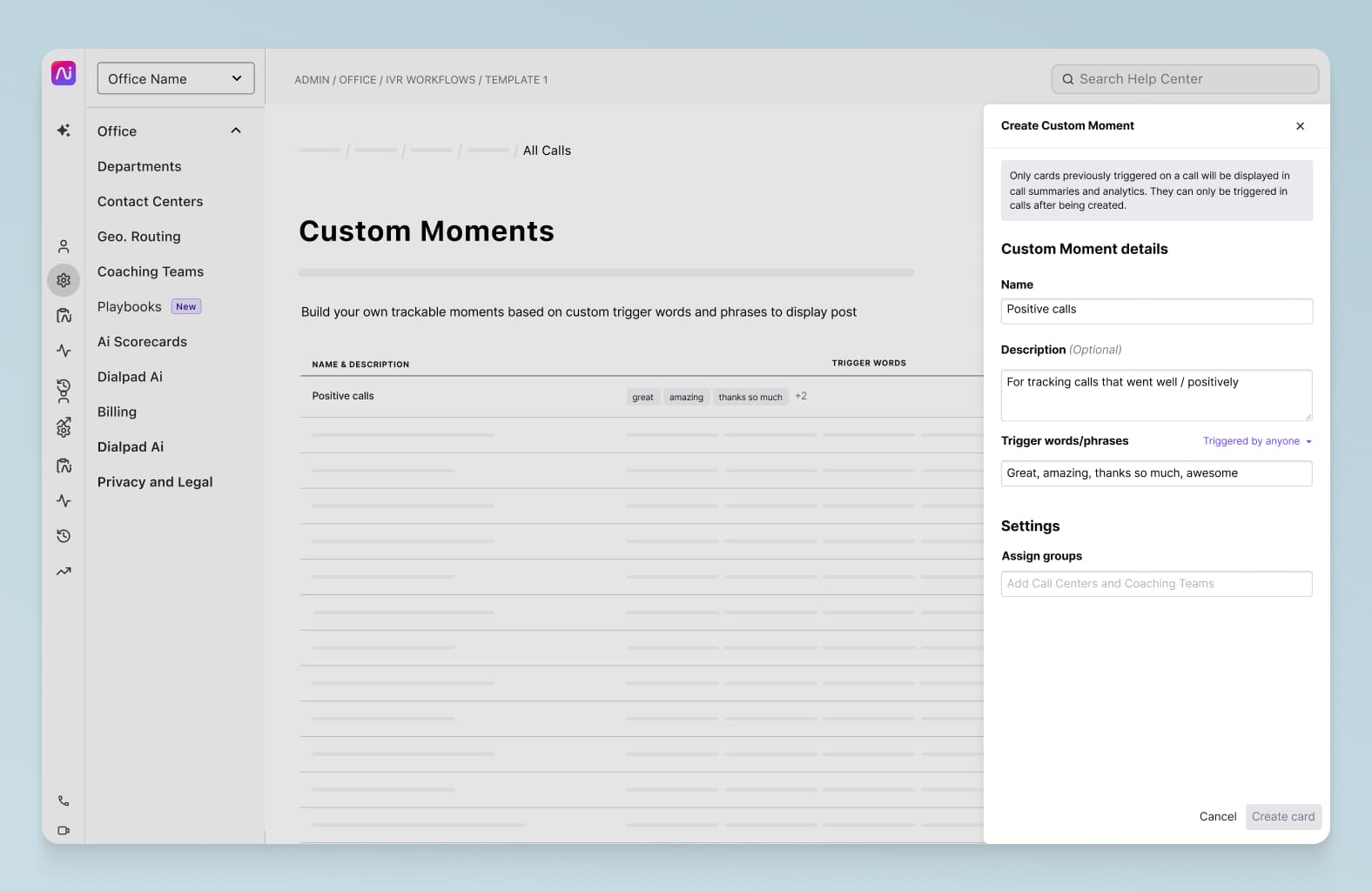Start a meeting via video camera icon
Viewport: 1372px width, 891px height.
pos(64,830)
